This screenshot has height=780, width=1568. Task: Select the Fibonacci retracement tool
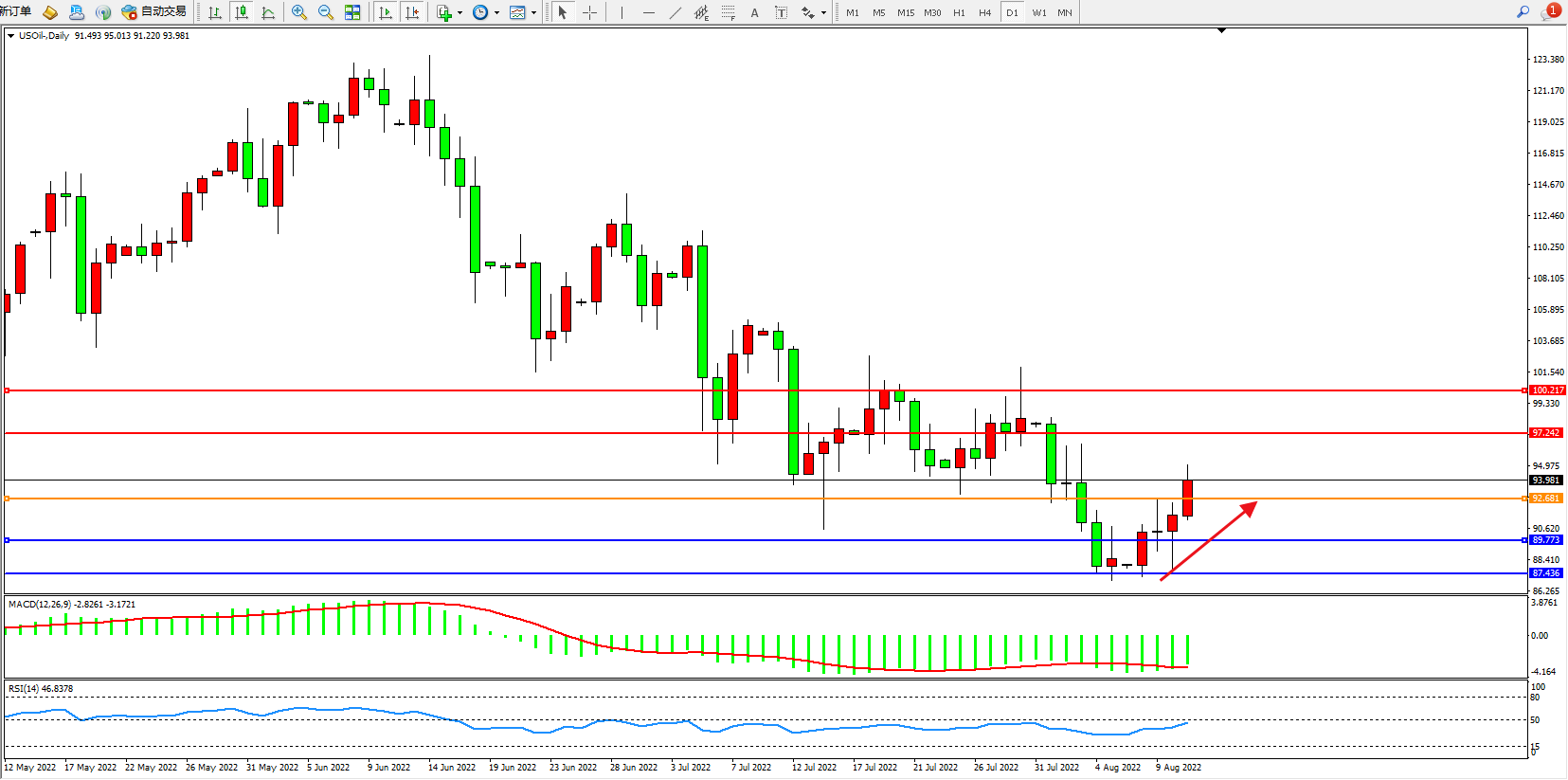pos(729,12)
